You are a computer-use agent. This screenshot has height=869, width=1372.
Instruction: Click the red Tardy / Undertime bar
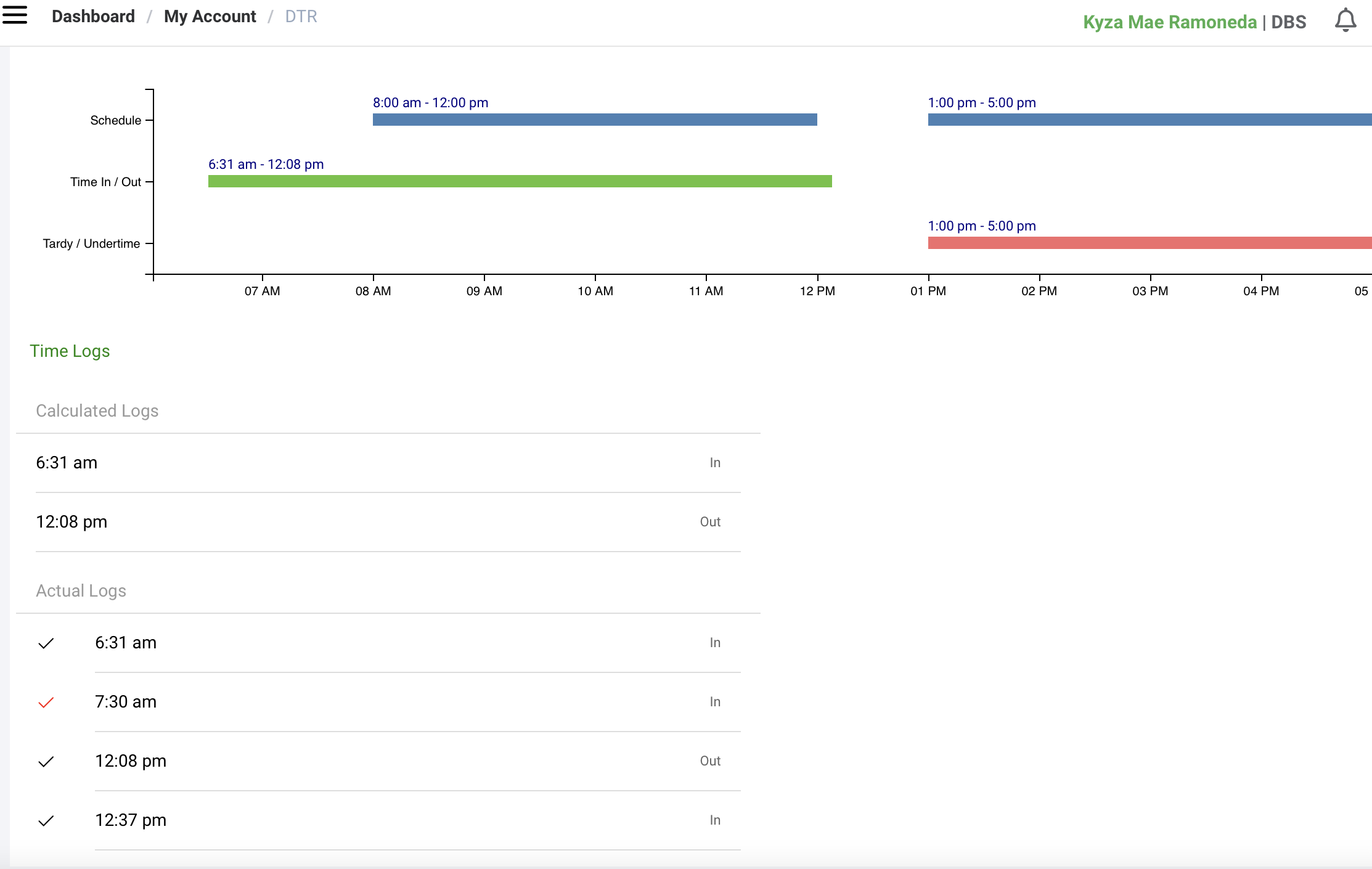point(1149,243)
